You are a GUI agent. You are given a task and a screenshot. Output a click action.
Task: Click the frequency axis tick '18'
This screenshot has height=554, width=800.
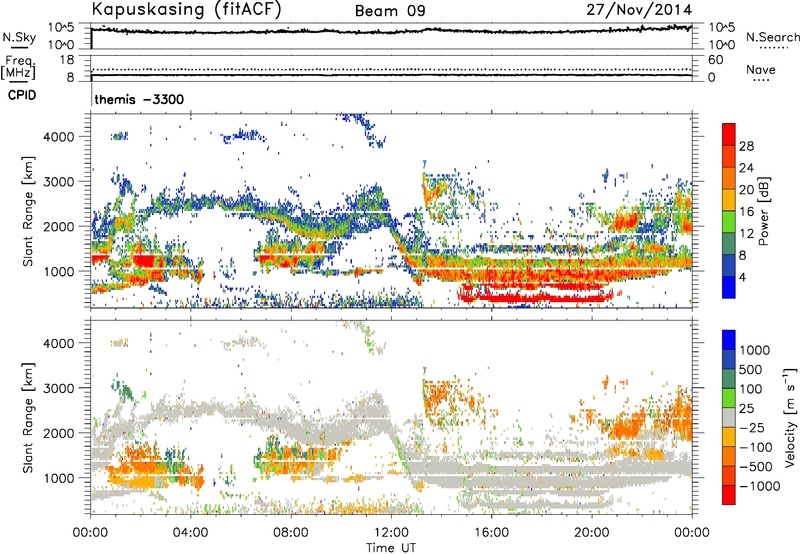(67, 60)
